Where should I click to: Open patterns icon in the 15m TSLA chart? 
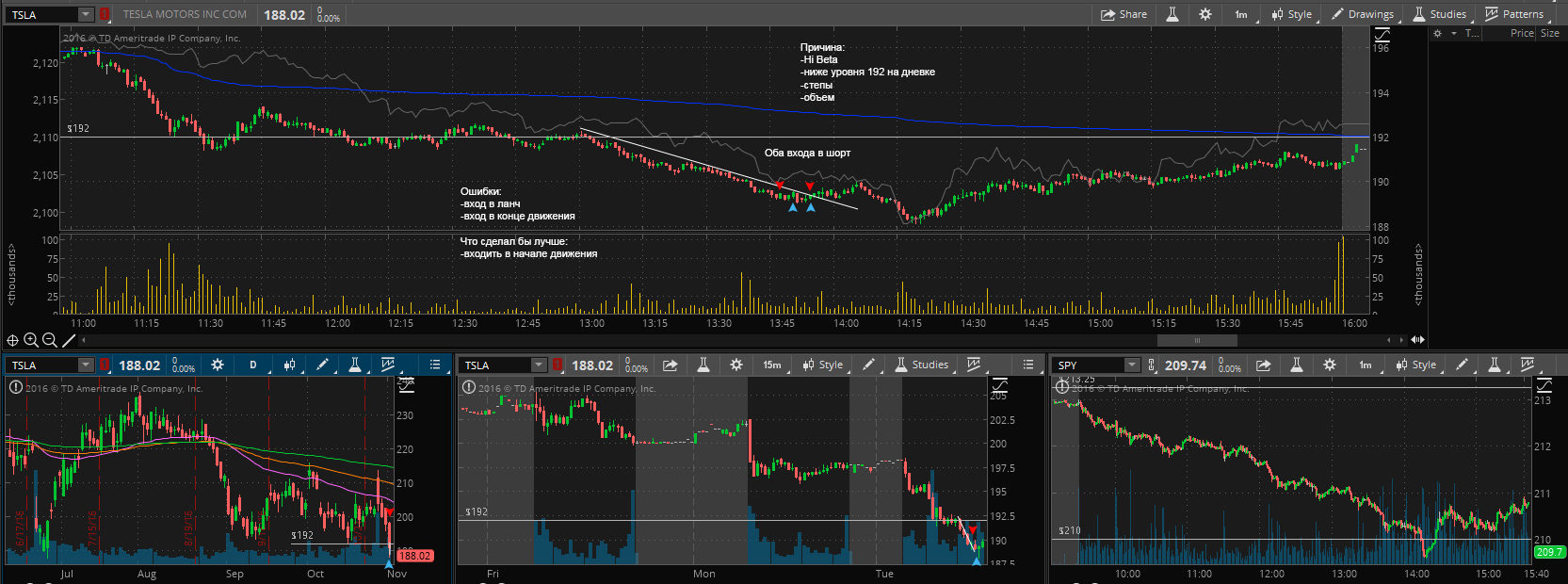(975, 365)
